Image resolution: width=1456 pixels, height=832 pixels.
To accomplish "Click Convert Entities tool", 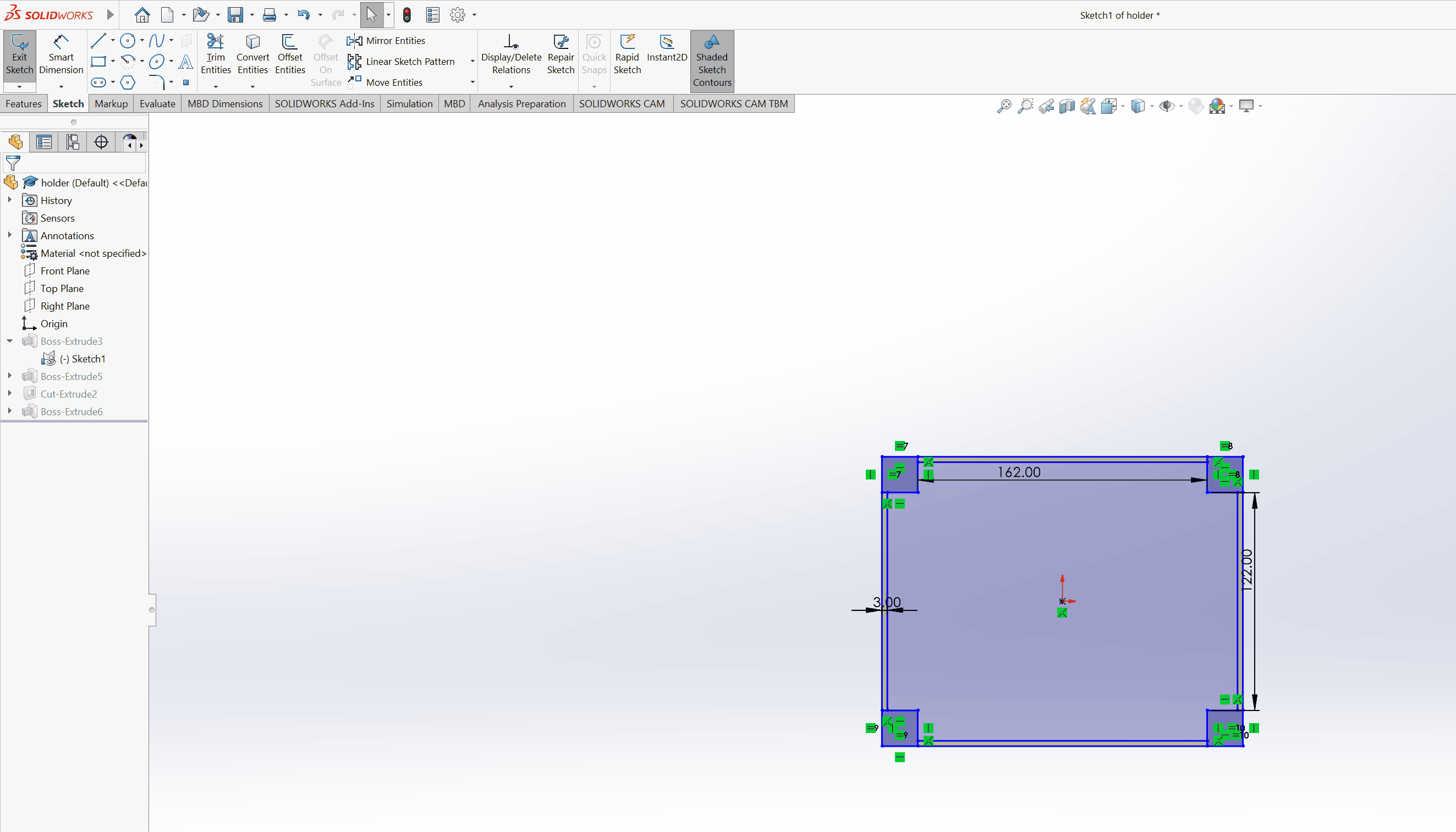I will click(252, 55).
